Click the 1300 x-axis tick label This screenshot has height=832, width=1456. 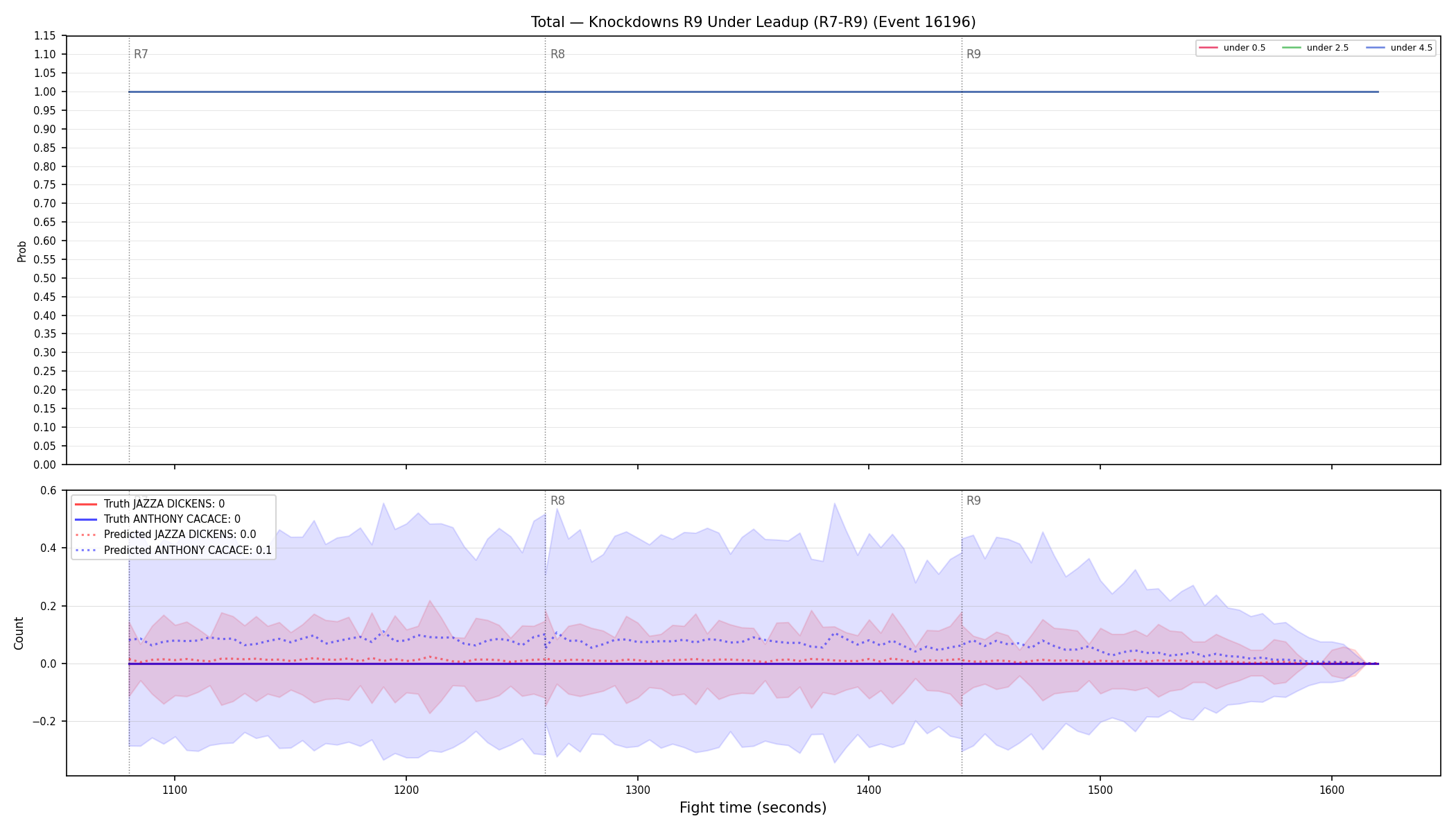[x=638, y=790]
